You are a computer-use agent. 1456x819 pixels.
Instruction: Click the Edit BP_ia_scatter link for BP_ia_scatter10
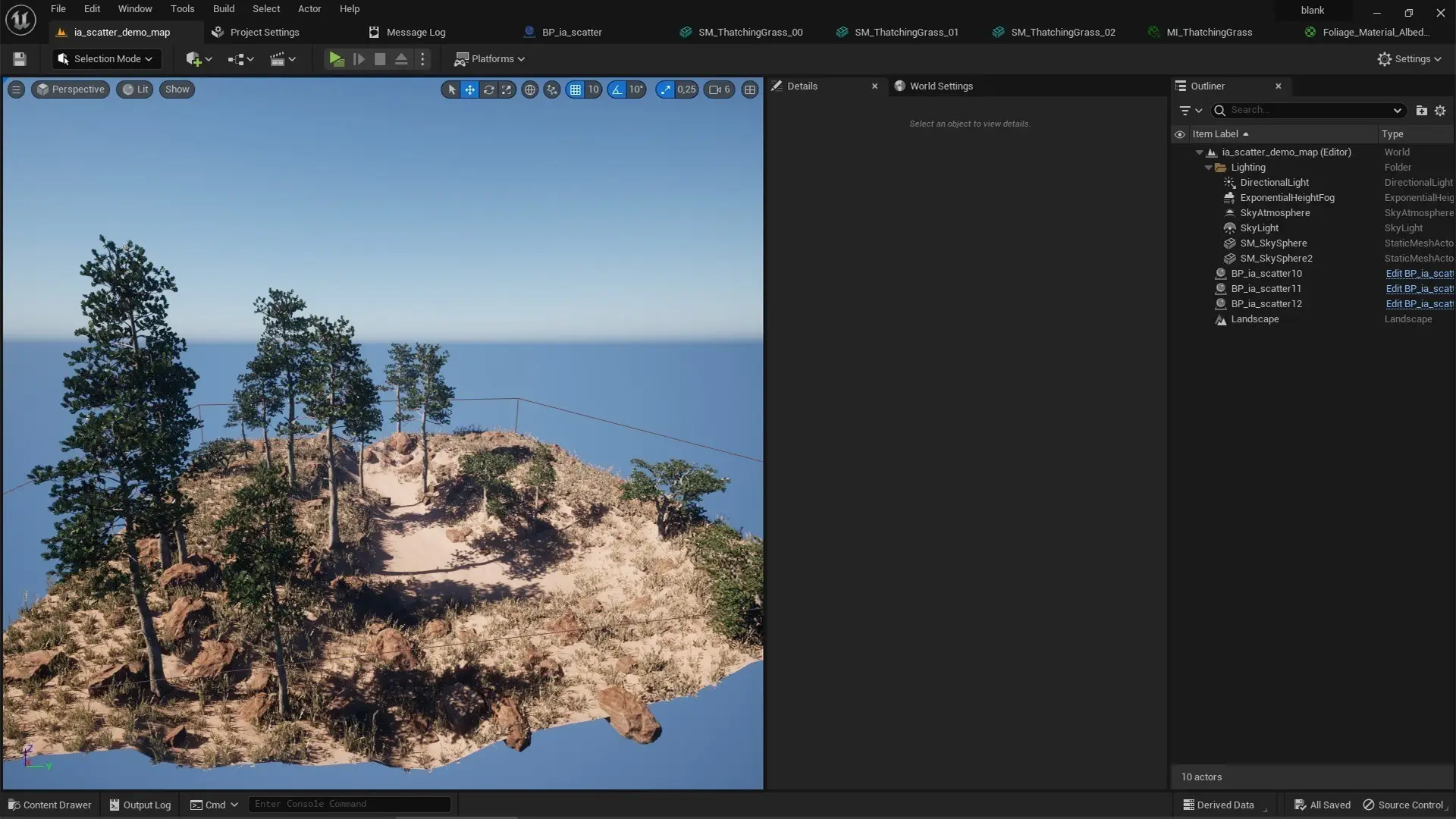(1419, 274)
